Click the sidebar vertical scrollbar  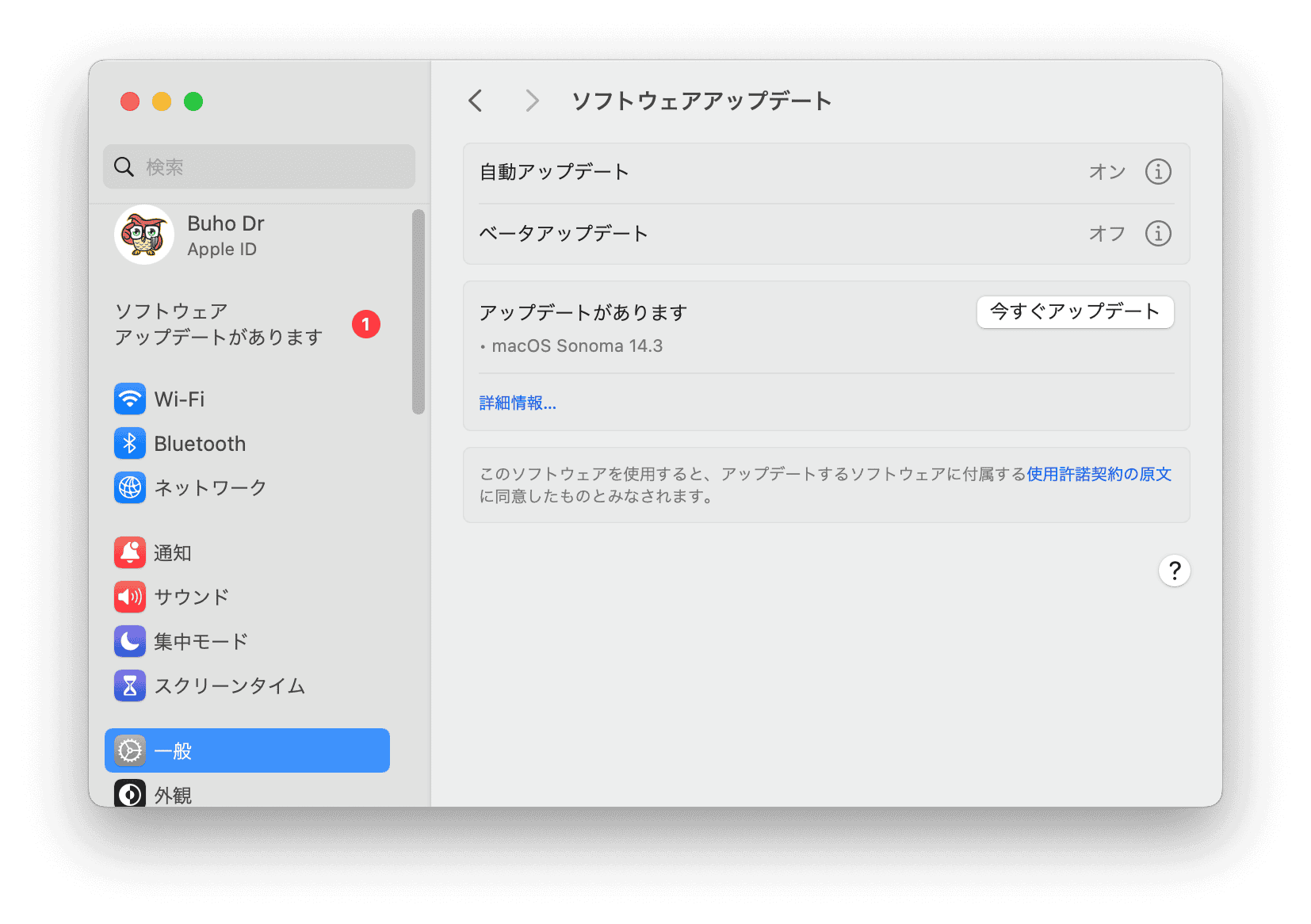click(419, 311)
